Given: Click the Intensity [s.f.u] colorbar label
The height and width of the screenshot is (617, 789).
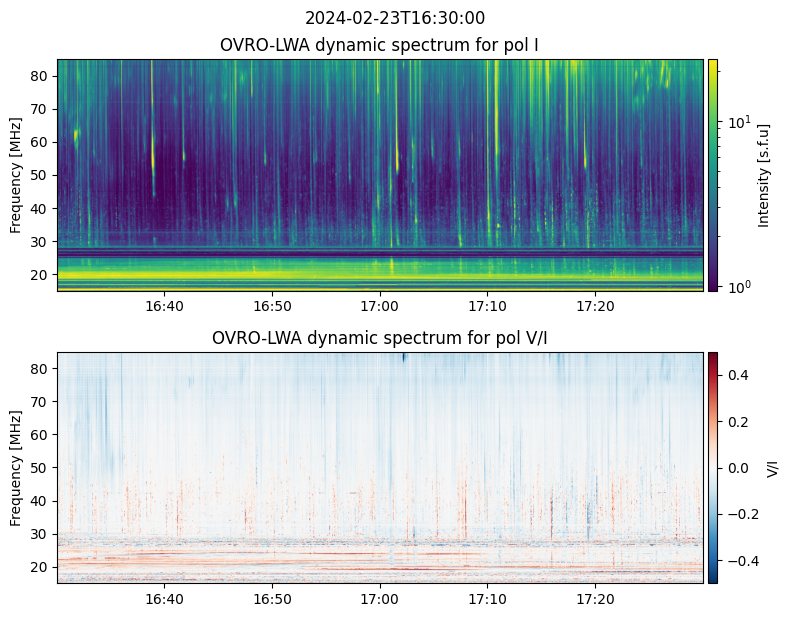Looking at the screenshot, I should tap(765, 175).
